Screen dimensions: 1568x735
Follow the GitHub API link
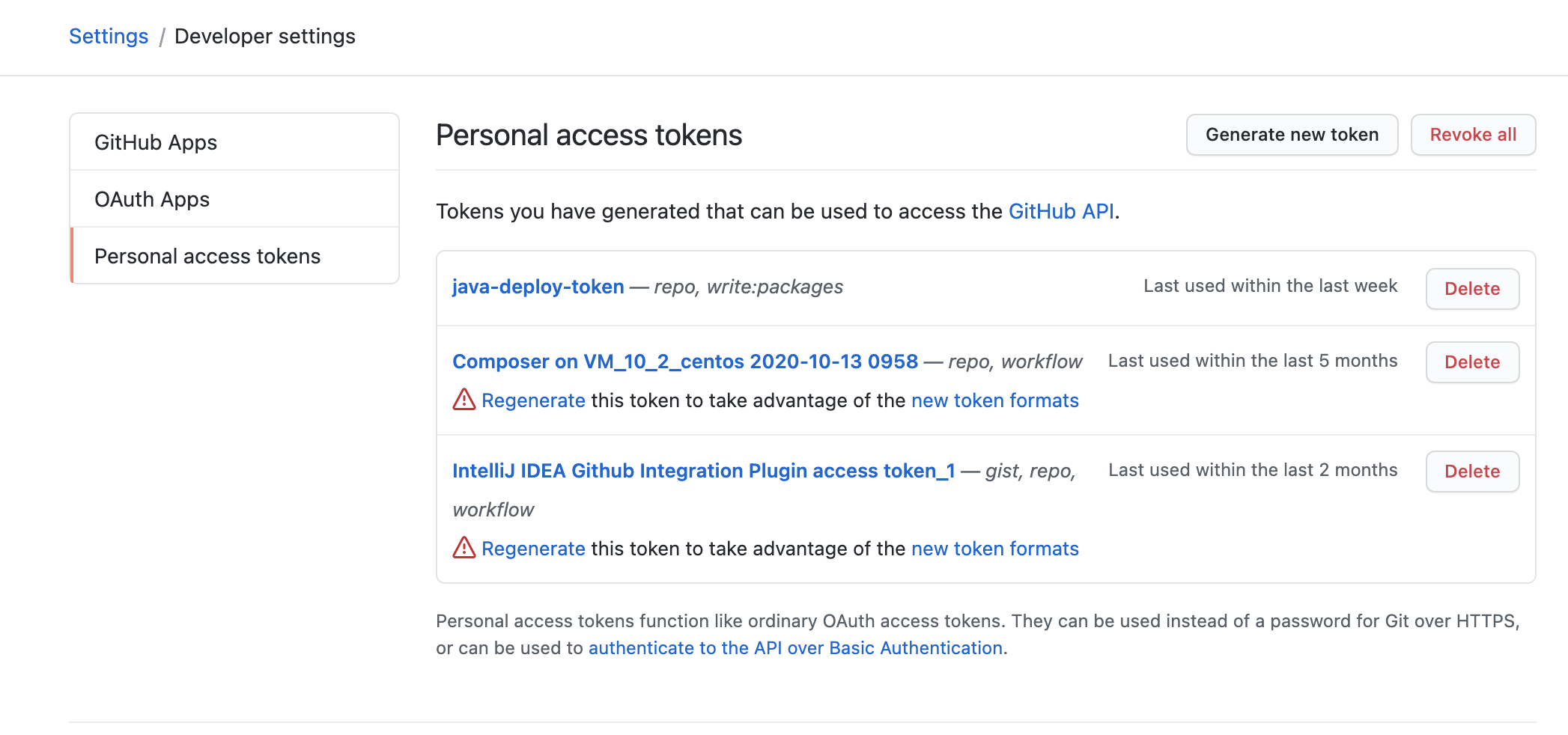click(x=1060, y=212)
